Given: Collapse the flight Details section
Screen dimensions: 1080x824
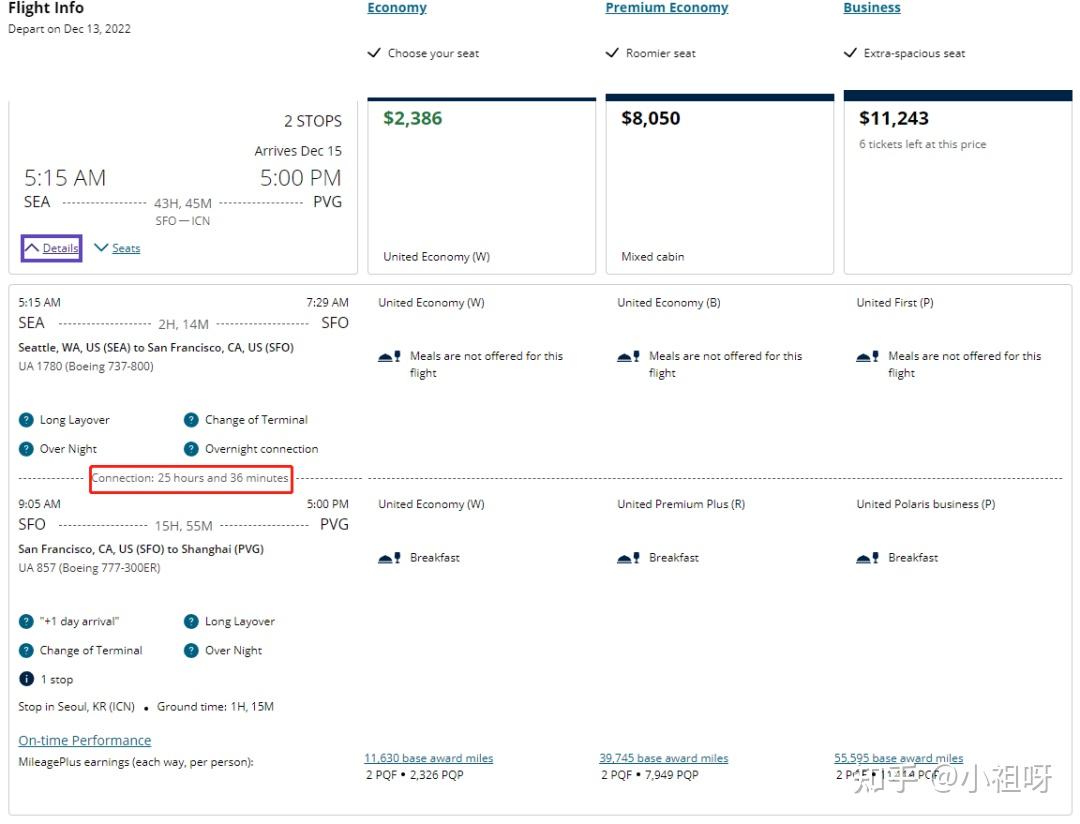Looking at the screenshot, I should click(51, 248).
